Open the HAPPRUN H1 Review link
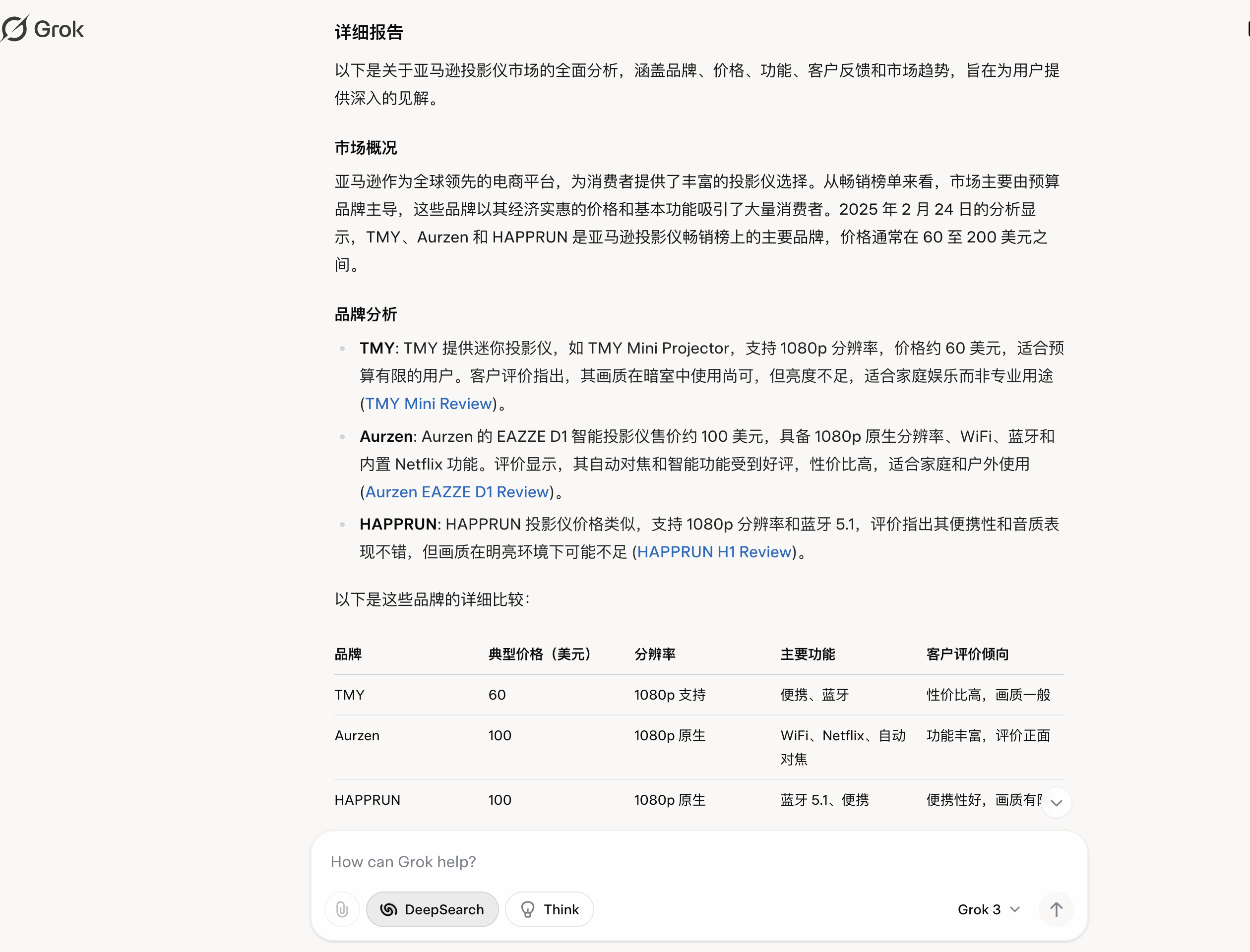1250x952 pixels. [714, 552]
